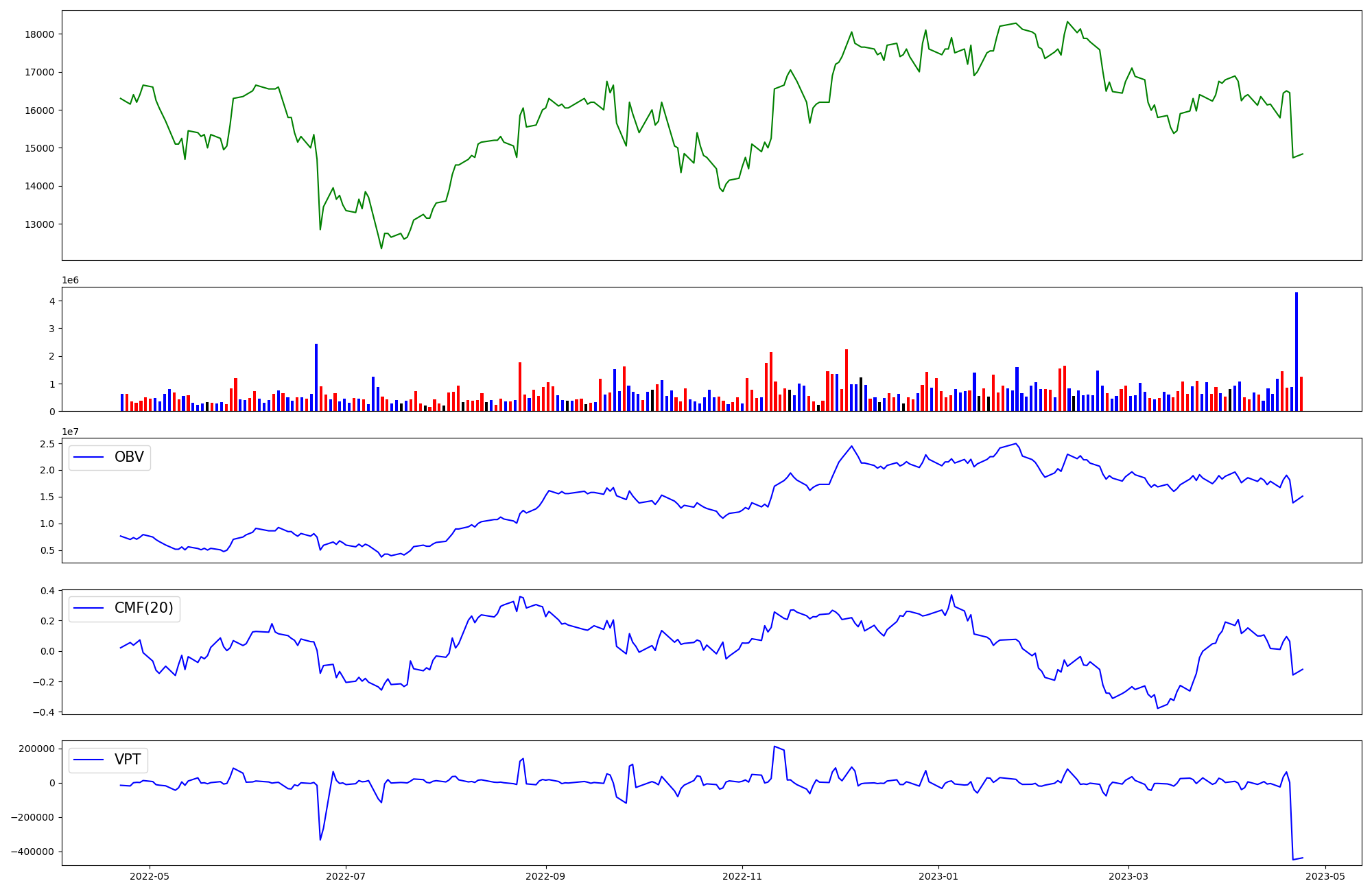Click the 13000 price axis tick label
This screenshot has height=892, width=1372.
click(40, 224)
